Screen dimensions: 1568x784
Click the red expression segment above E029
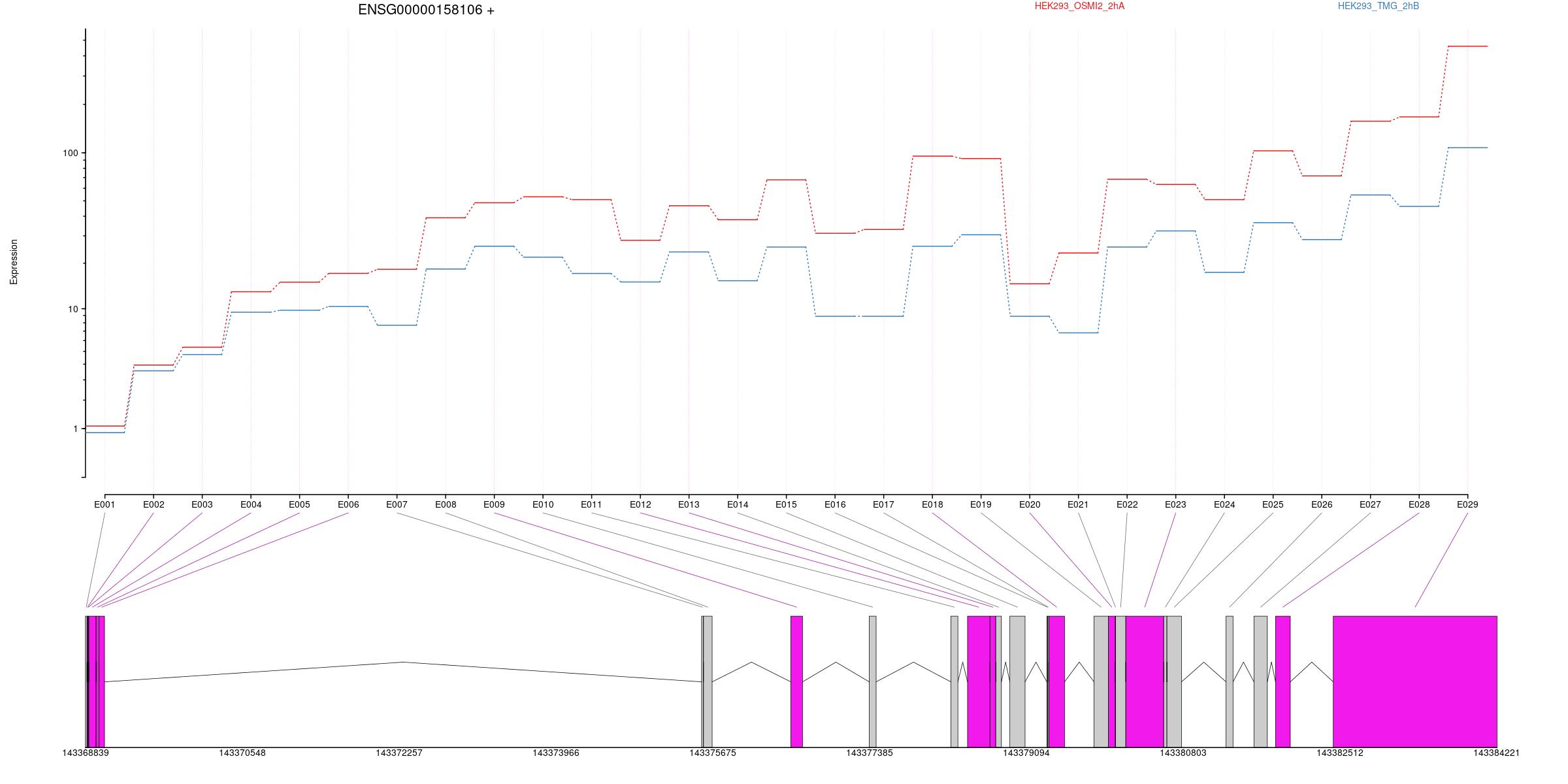tap(1467, 46)
